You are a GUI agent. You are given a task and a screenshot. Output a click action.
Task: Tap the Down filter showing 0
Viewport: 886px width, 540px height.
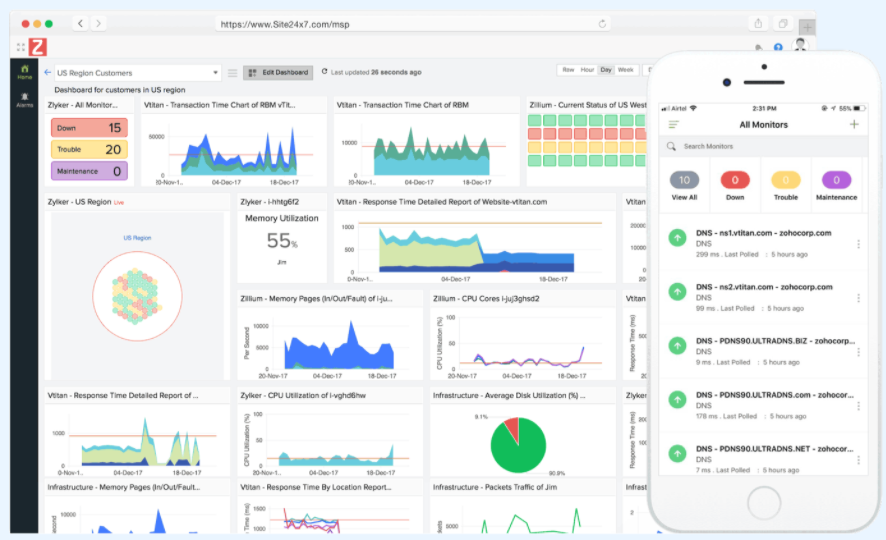735,181
